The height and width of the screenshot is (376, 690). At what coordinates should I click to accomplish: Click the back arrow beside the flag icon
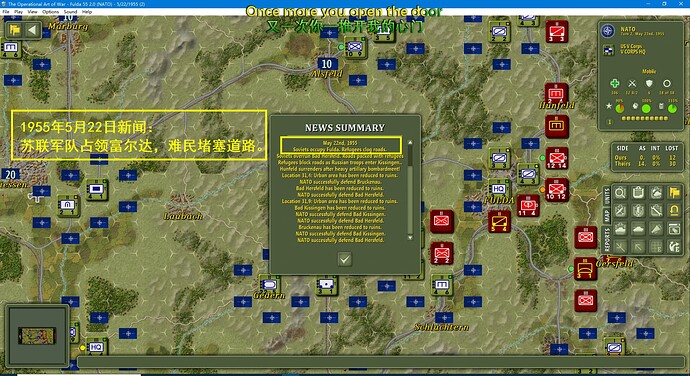click(32, 30)
